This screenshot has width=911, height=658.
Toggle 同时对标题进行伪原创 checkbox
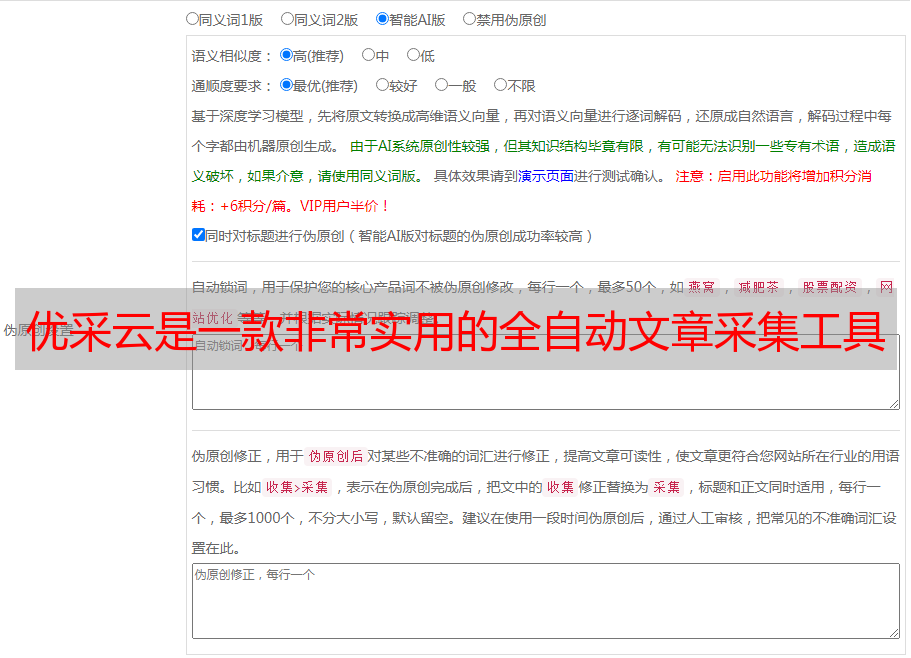(198, 235)
